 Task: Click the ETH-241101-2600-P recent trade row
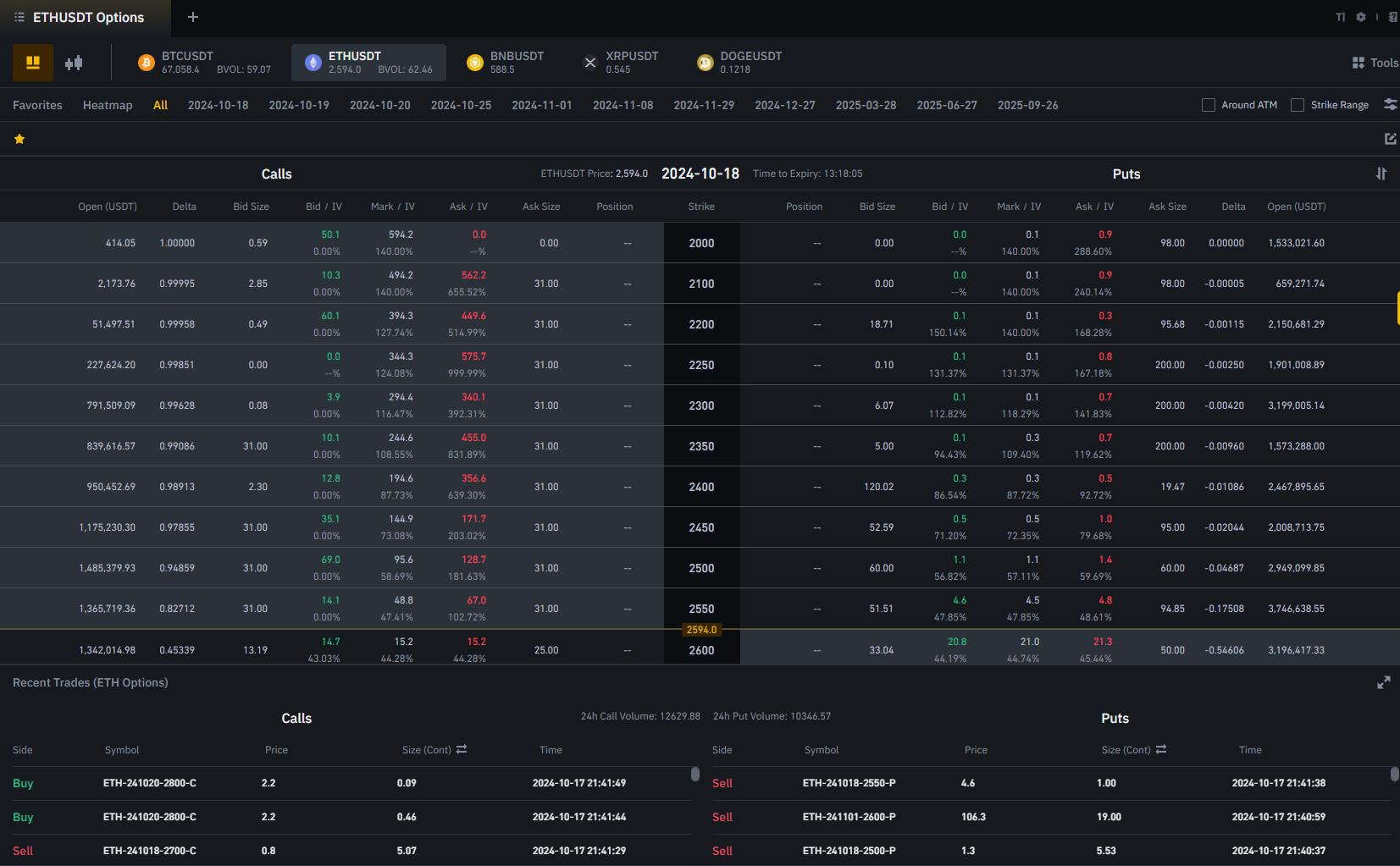coord(1051,817)
